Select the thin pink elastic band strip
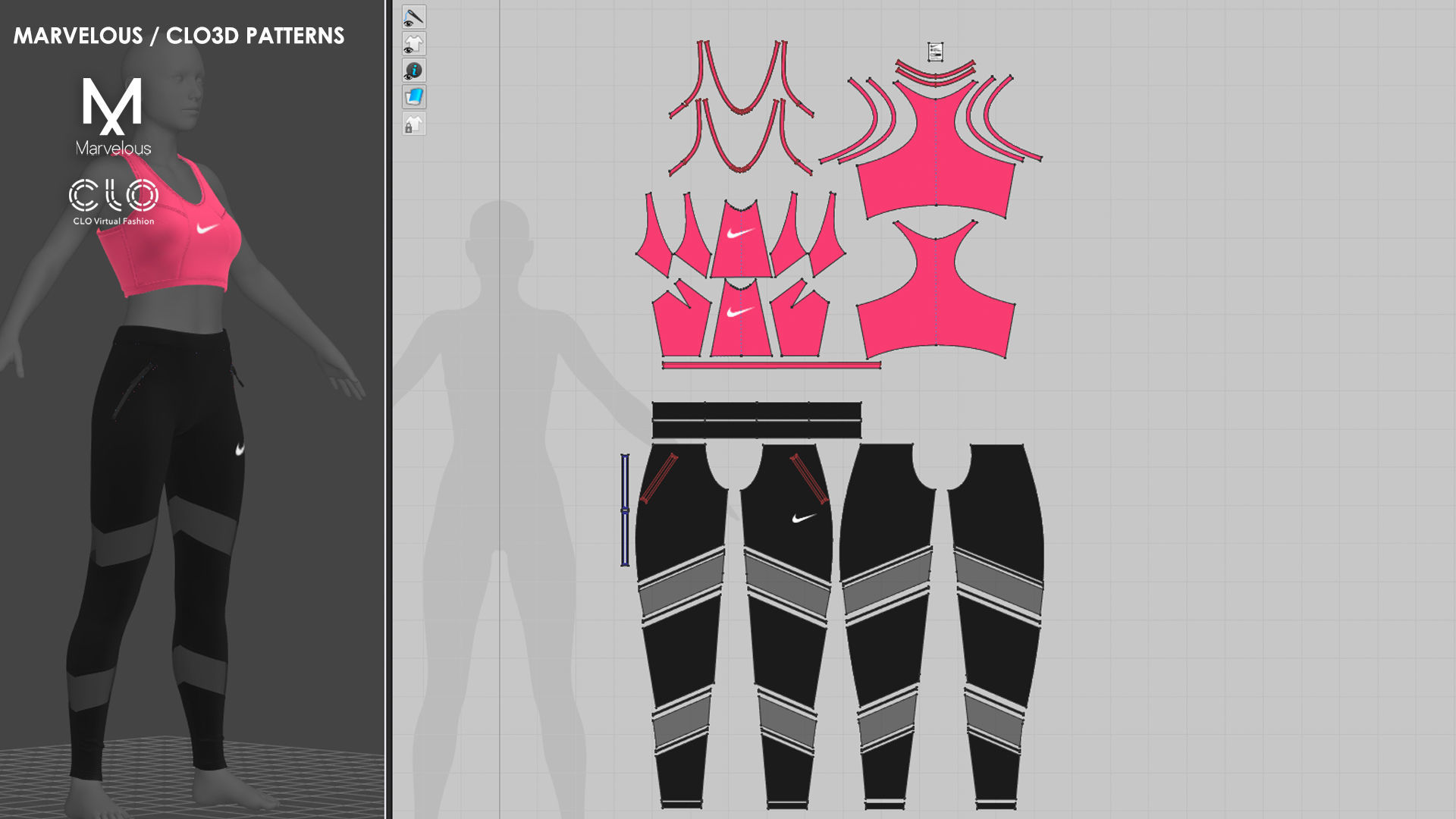The image size is (1456, 819). (771, 365)
